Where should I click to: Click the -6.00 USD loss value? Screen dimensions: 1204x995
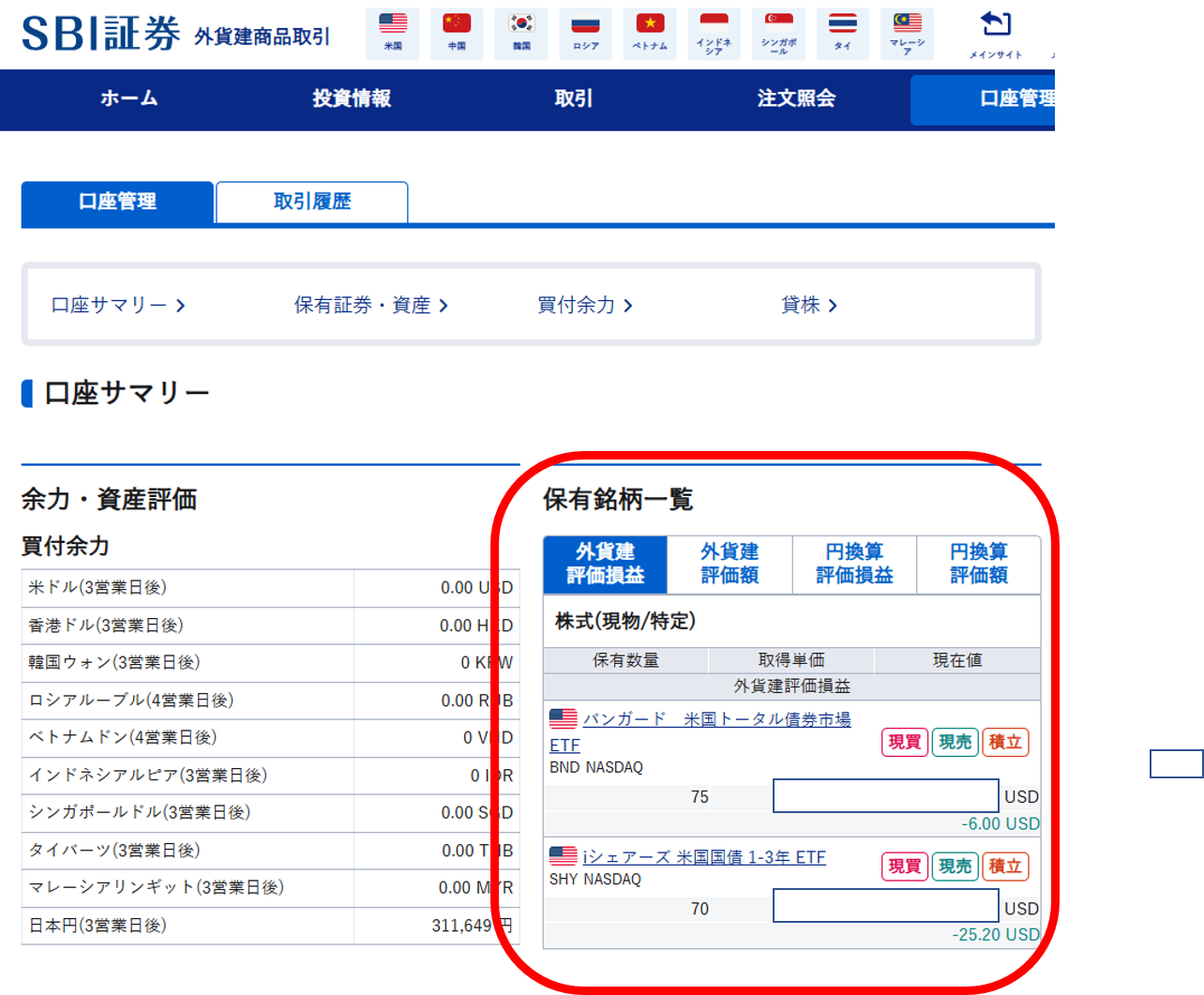click(1001, 824)
